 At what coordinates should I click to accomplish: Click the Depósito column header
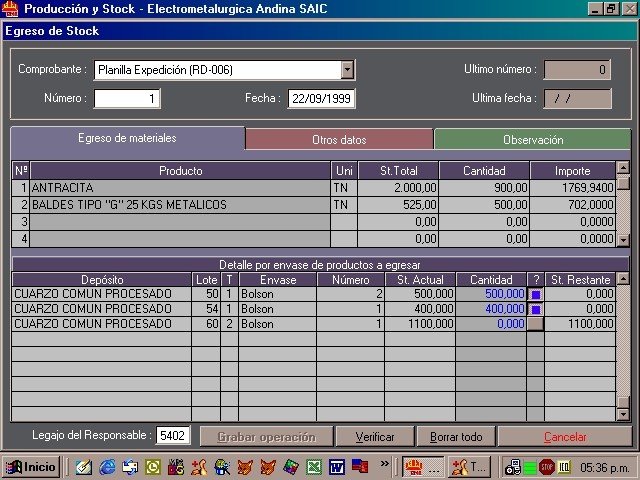pyautogui.click(x=102, y=280)
